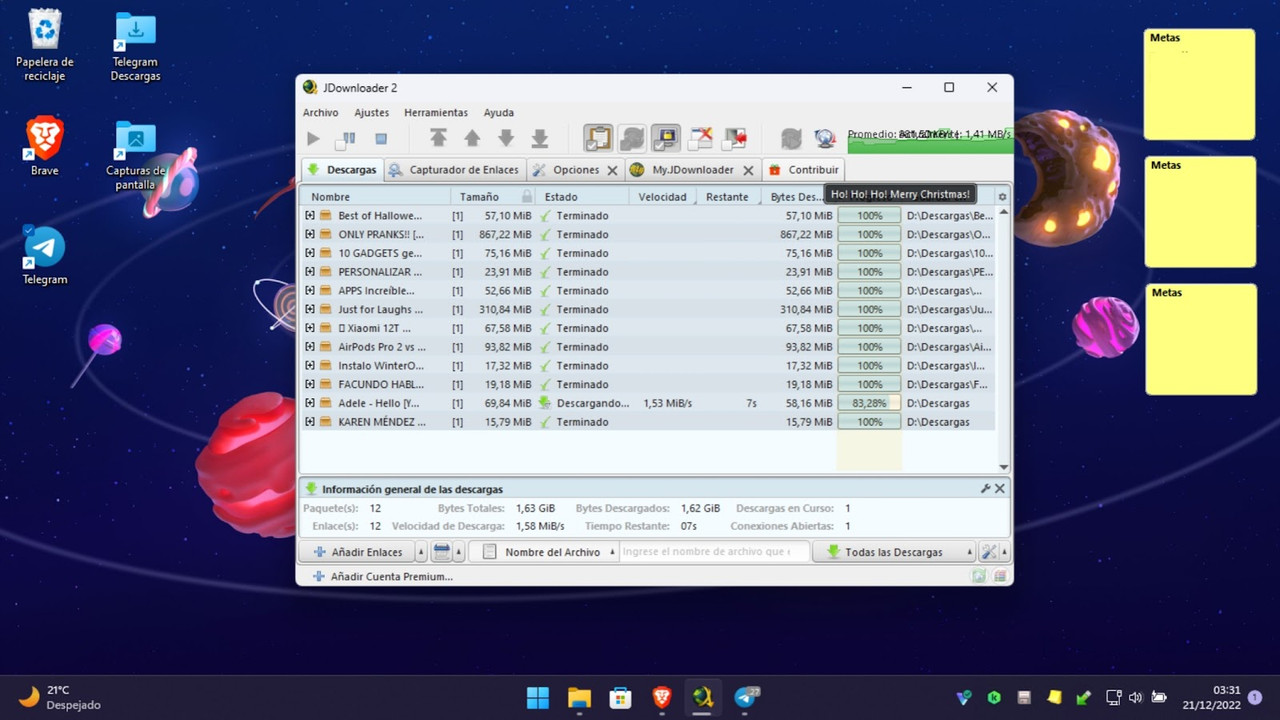Viewport: 1280px width, 720px height.
Task: Expand the Best of Hallowe... package
Action: pyautogui.click(x=310, y=216)
